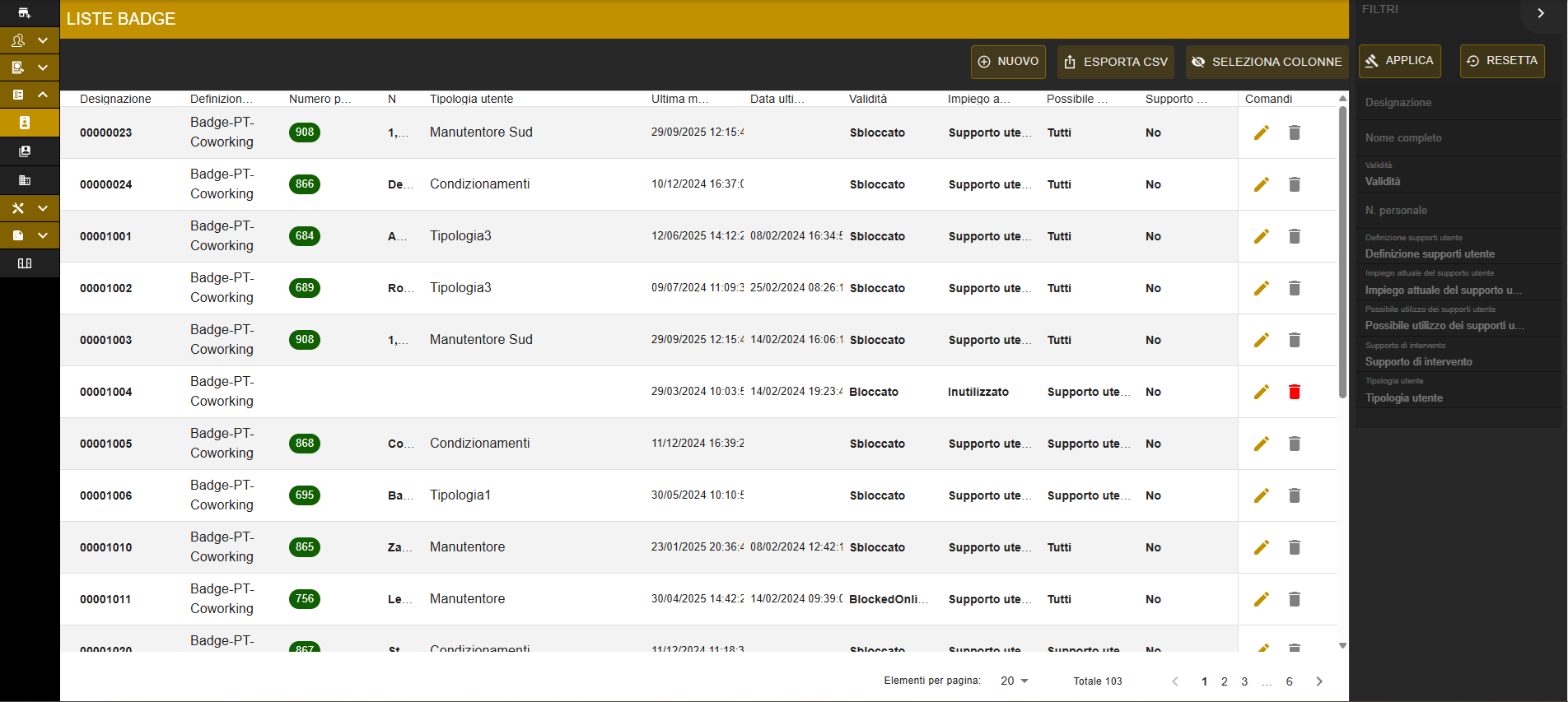This screenshot has height=702, width=1568.
Task: Click table vertical scrollbar thumb
Action: (1342, 251)
